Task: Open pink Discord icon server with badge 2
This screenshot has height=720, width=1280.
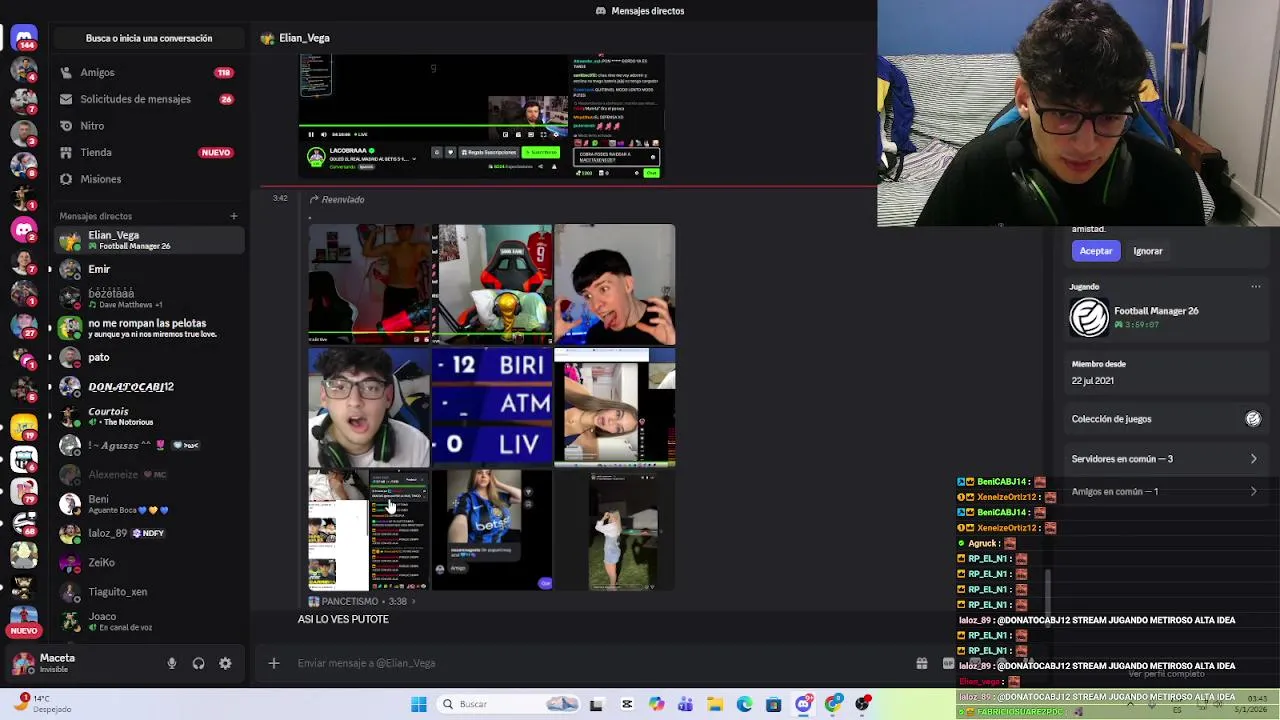Action: click(x=24, y=230)
